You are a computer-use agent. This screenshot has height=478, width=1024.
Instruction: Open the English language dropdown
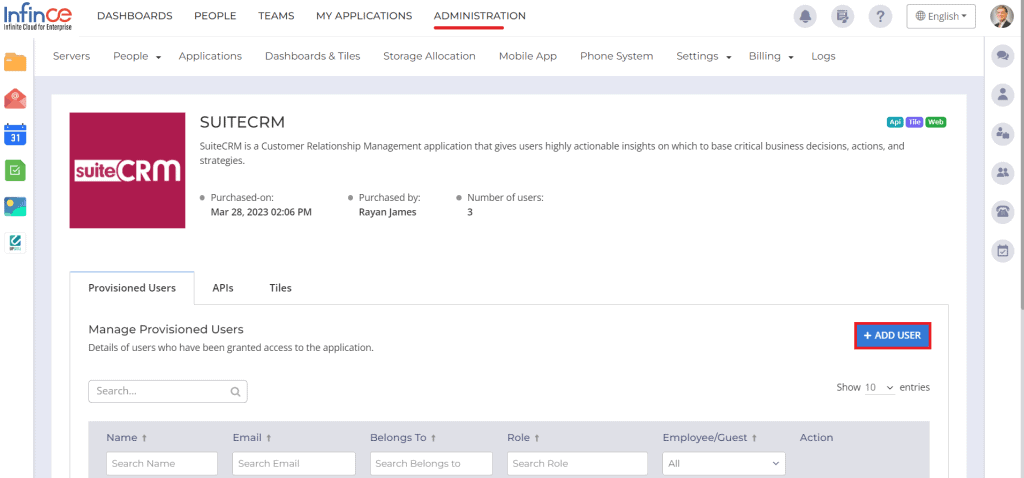point(941,16)
